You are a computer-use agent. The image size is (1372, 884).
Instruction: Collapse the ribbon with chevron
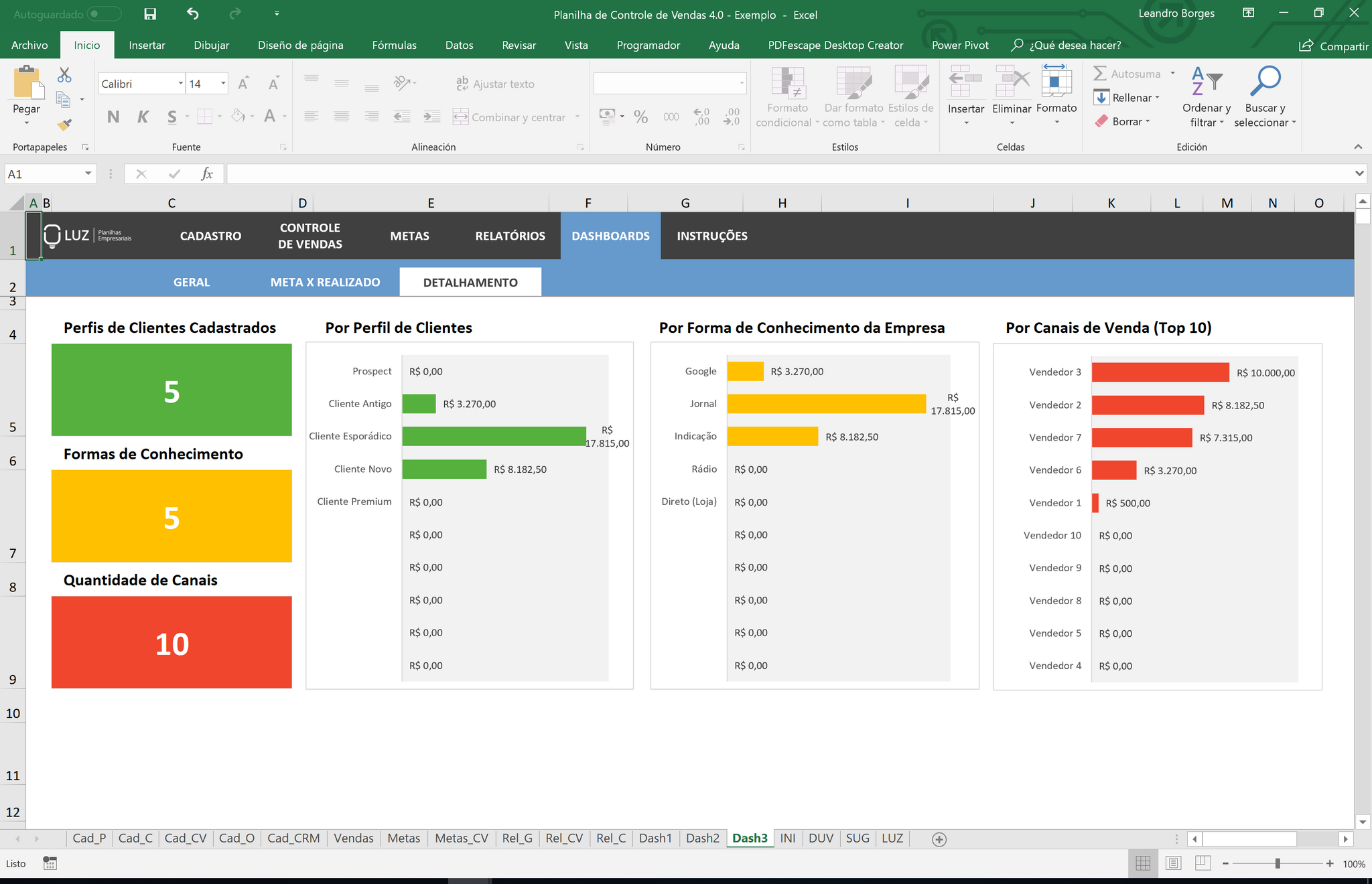click(1358, 147)
